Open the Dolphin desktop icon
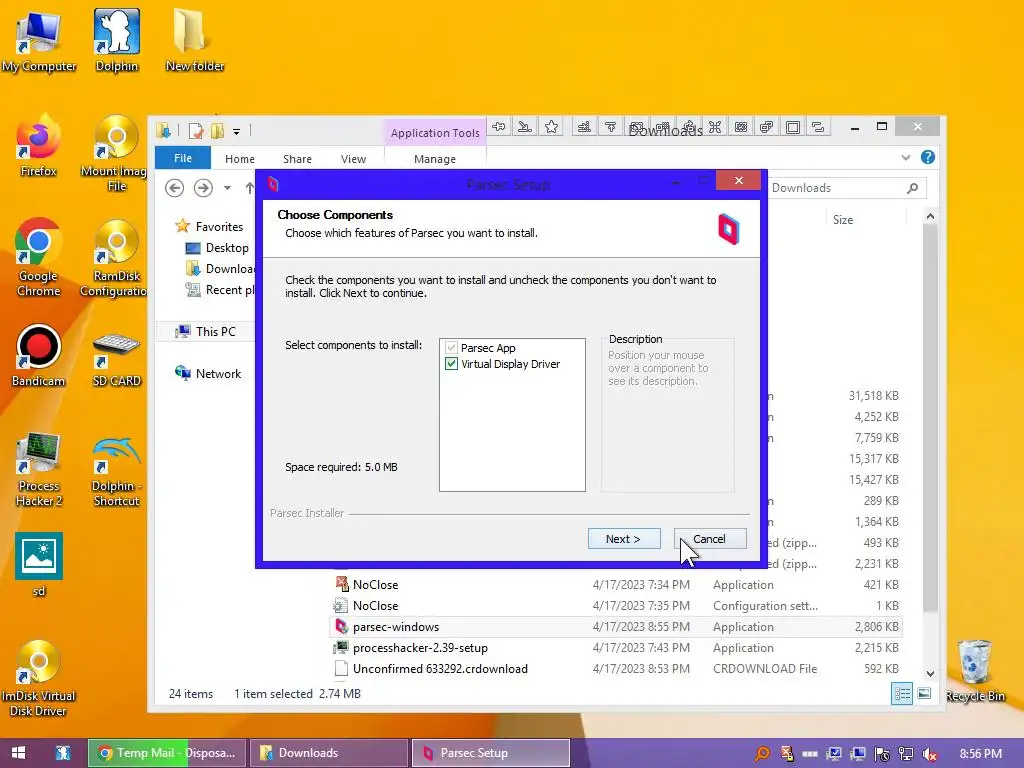This screenshot has height=768, width=1024. (x=116, y=40)
